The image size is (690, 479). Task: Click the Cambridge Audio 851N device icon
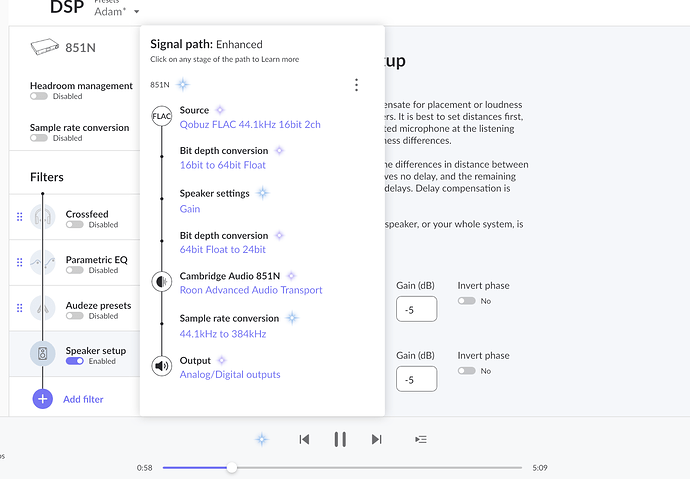click(x=161, y=282)
